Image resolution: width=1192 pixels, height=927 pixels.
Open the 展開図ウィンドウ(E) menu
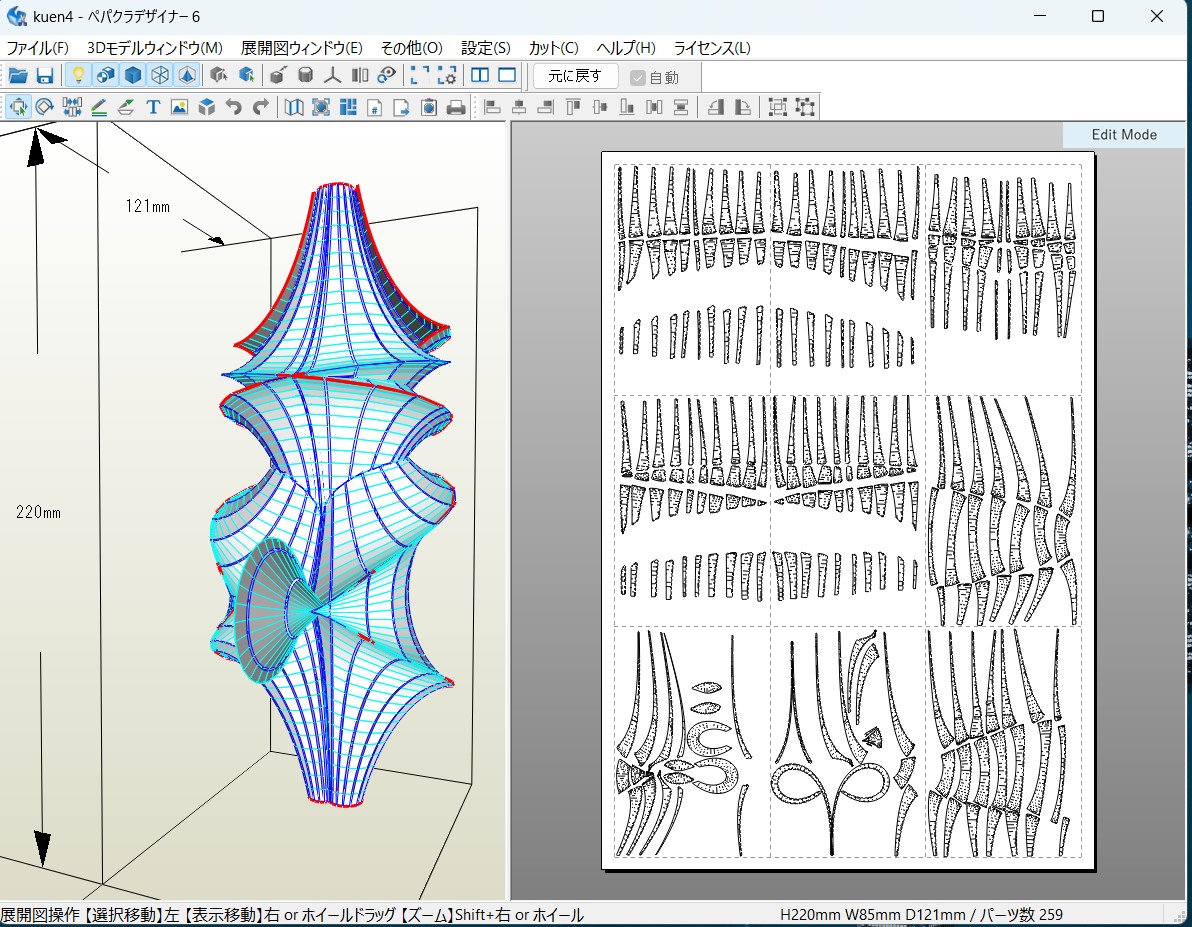[302, 48]
